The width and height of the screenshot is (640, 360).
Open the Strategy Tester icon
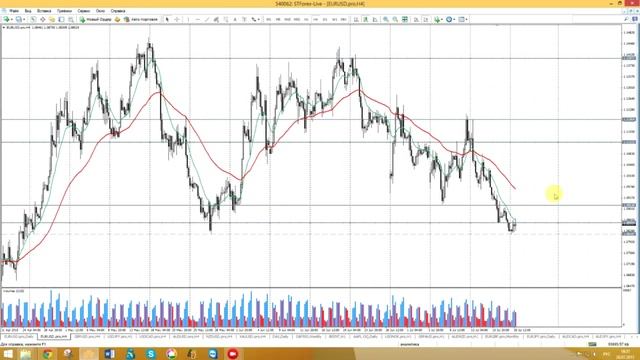(71, 19)
